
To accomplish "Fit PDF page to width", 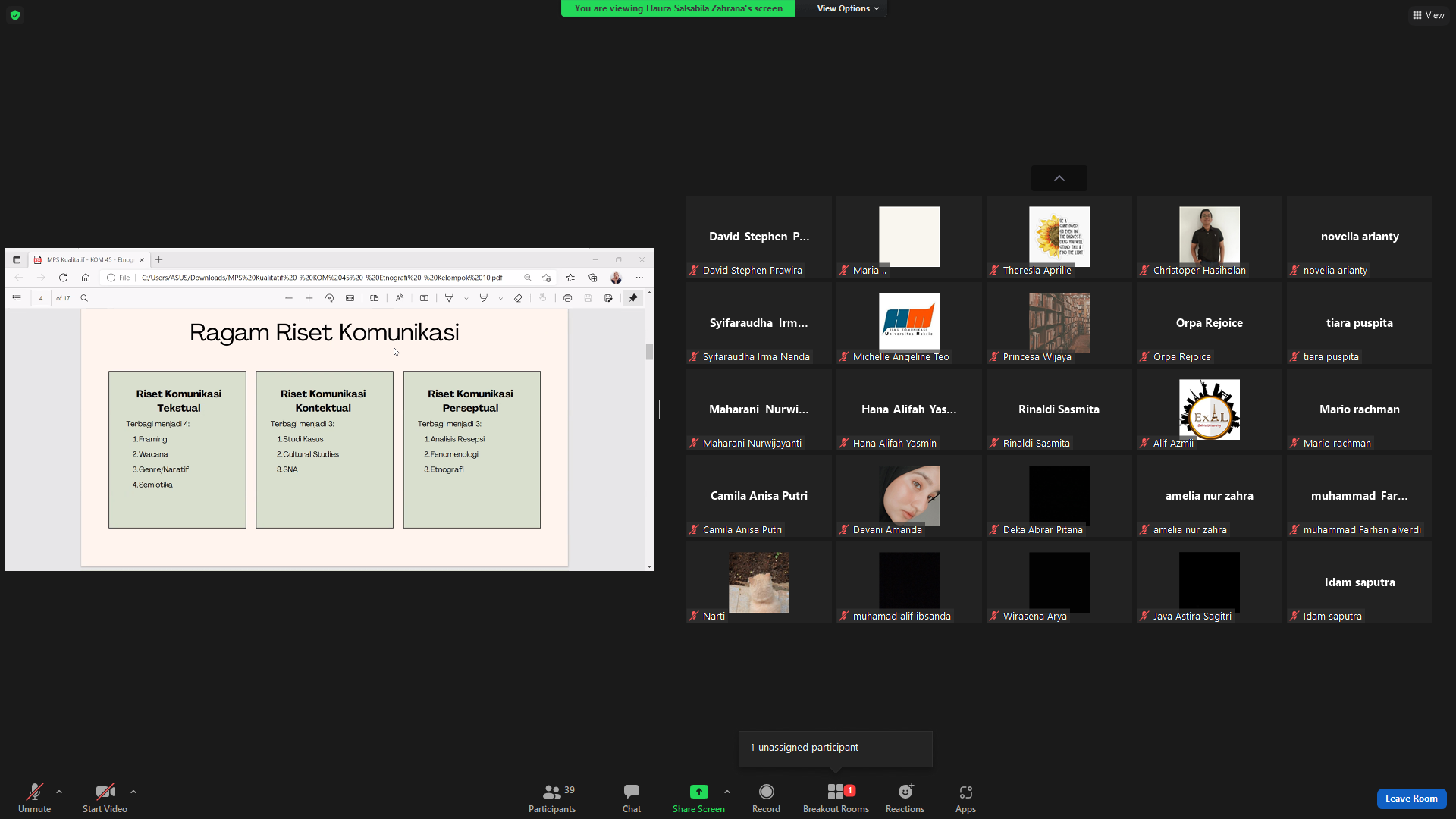I will point(350,298).
